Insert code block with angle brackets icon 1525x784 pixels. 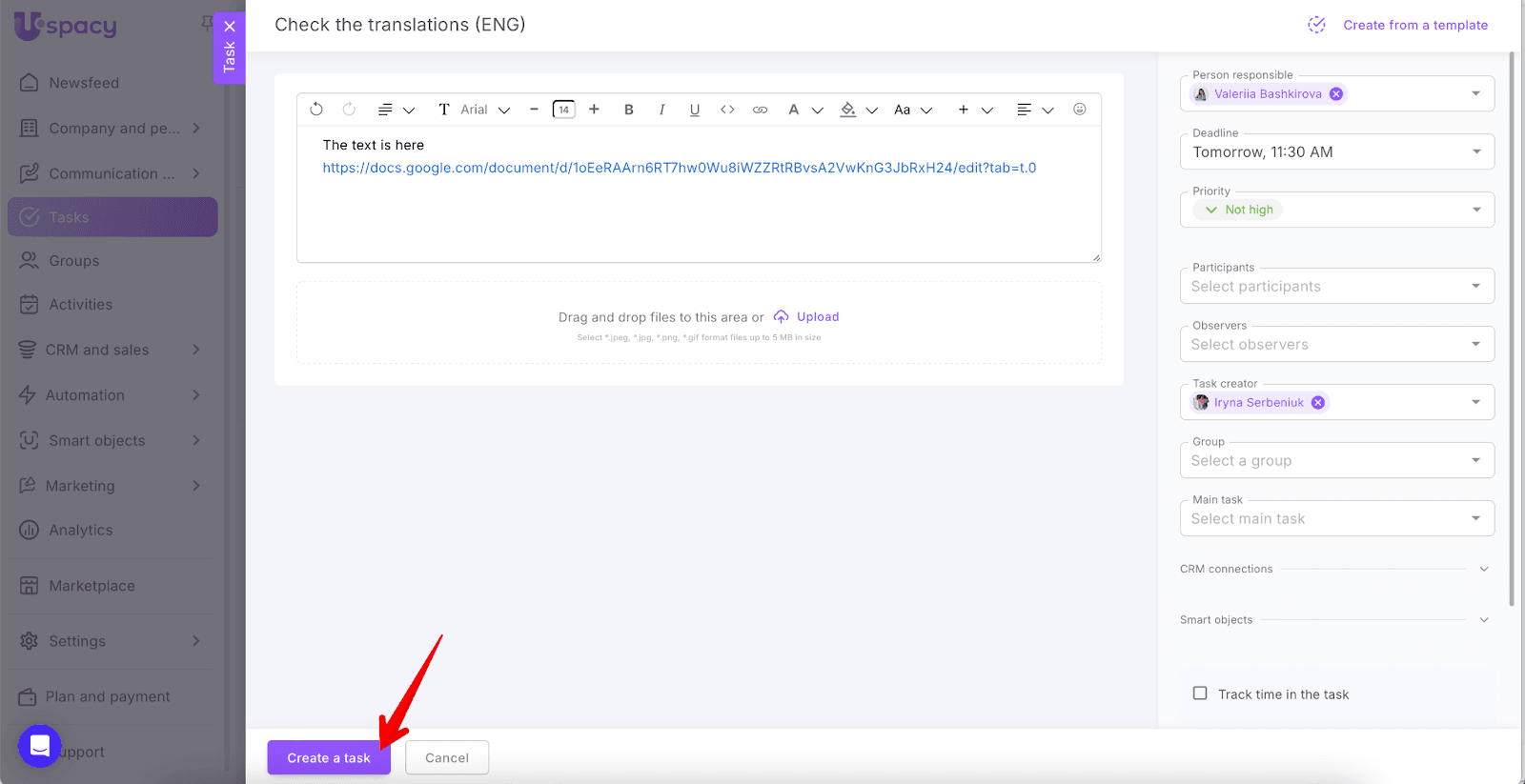tap(727, 110)
